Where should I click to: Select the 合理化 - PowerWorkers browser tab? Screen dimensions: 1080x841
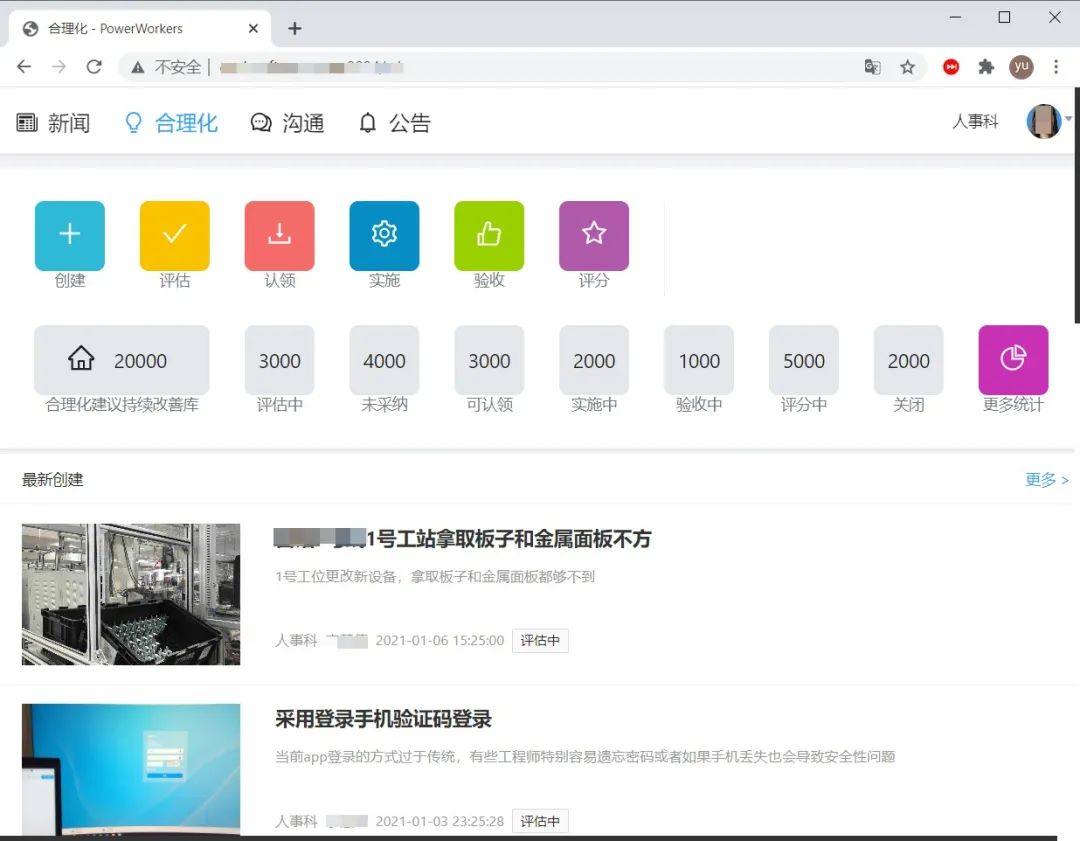tap(140, 28)
